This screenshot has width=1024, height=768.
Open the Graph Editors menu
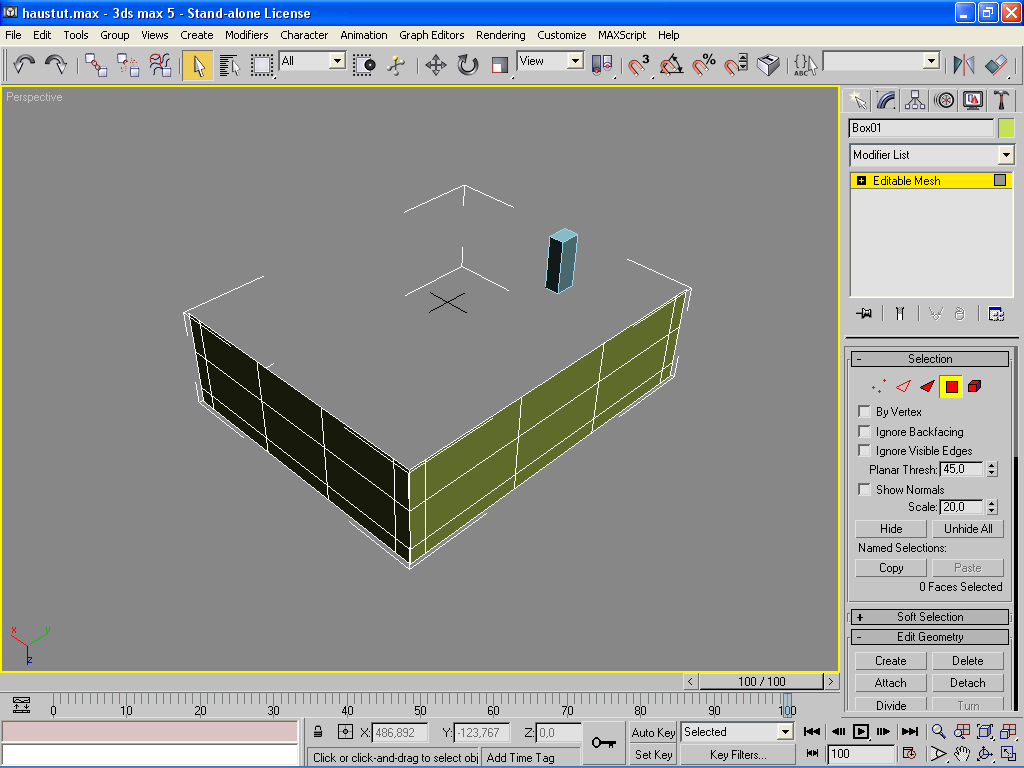tap(431, 35)
